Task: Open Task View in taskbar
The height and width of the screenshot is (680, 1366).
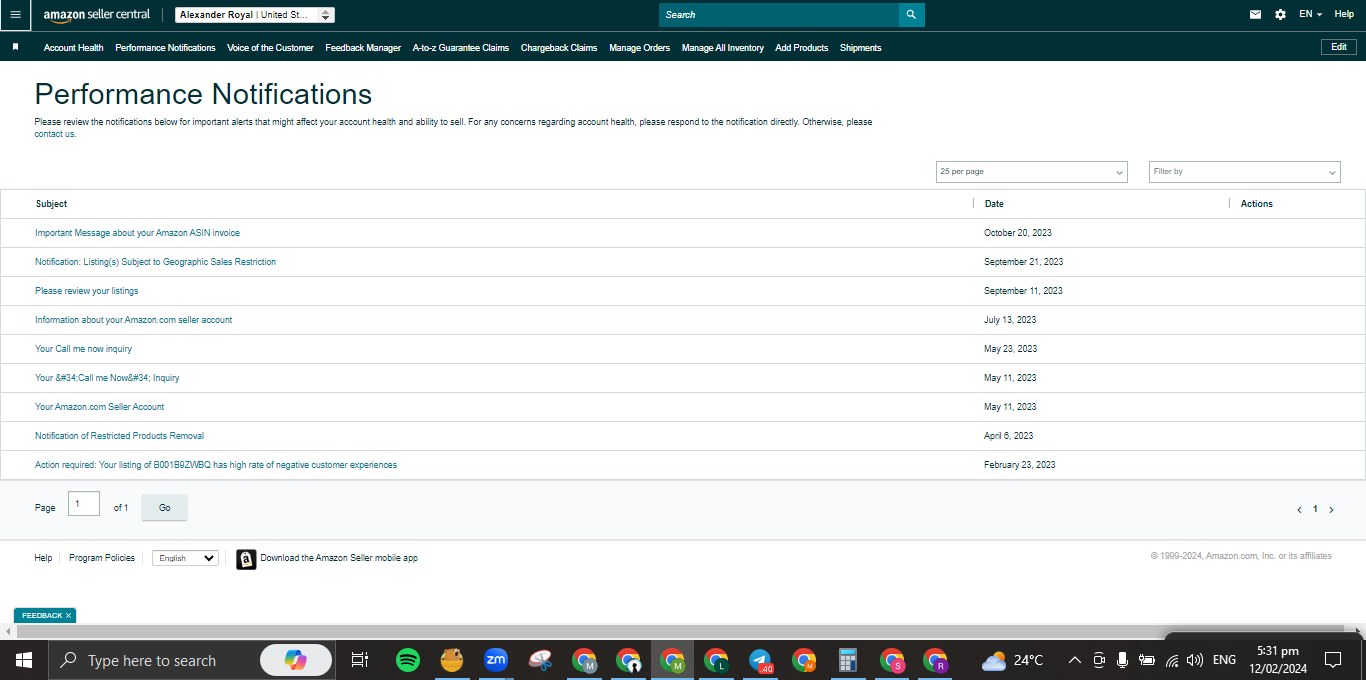Action: [360, 660]
